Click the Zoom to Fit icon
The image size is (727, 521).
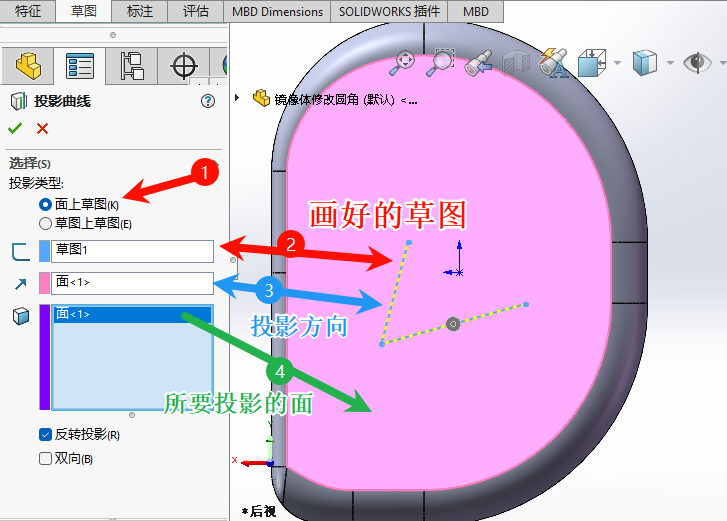tap(403, 62)
